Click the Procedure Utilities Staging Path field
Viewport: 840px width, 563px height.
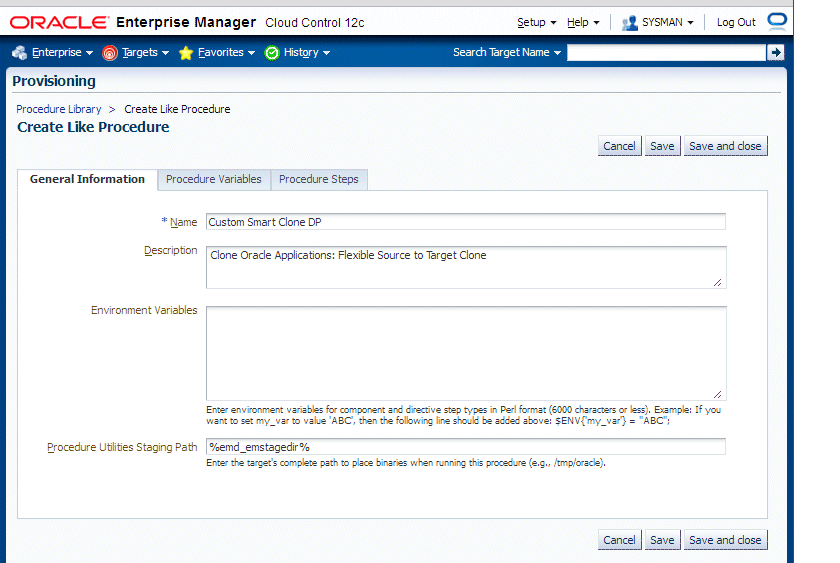click(x=466, y=447)
